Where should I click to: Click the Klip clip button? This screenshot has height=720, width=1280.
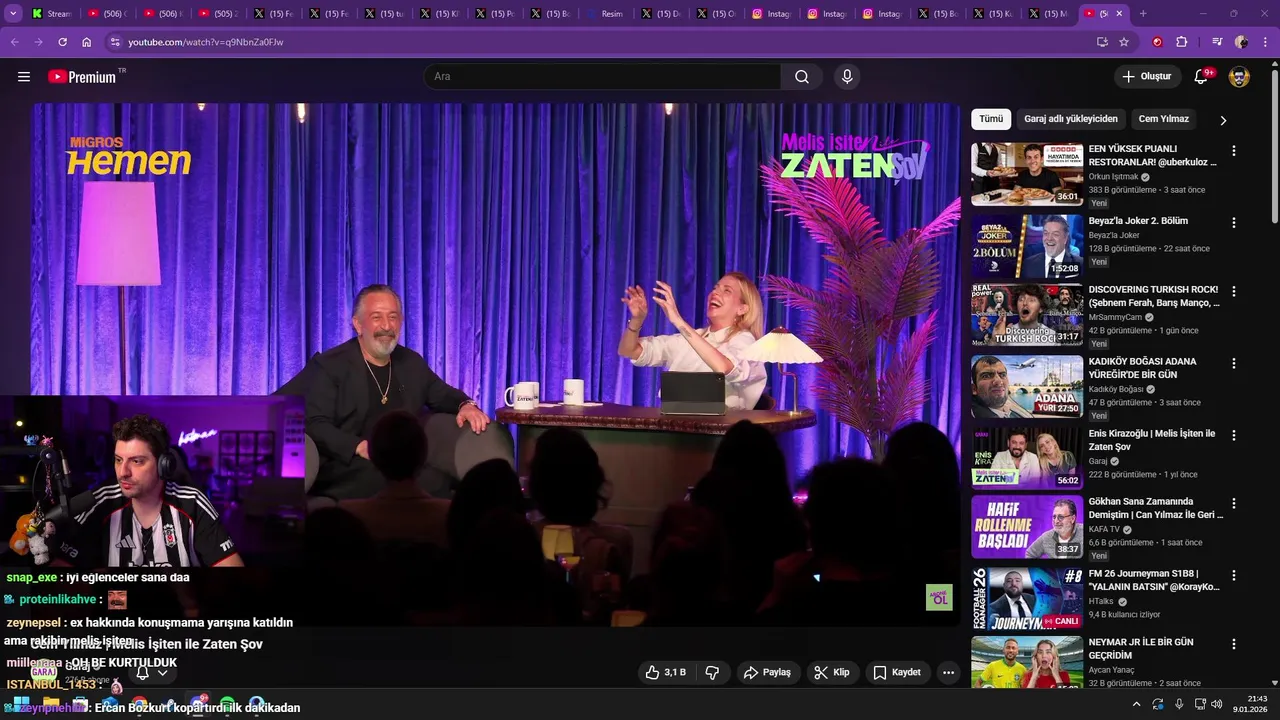[832, 672]
